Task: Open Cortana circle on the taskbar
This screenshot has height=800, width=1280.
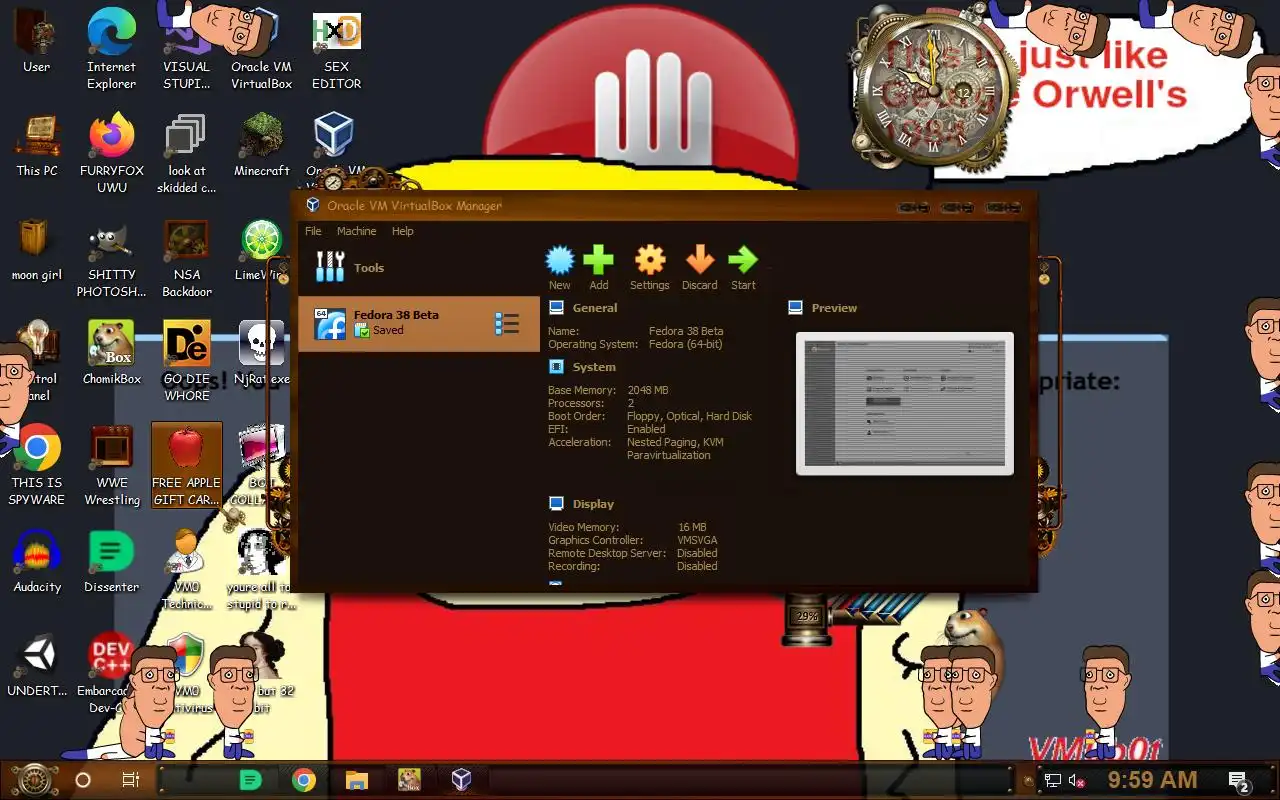Action: pyautogui.click(x=83, y=780)
